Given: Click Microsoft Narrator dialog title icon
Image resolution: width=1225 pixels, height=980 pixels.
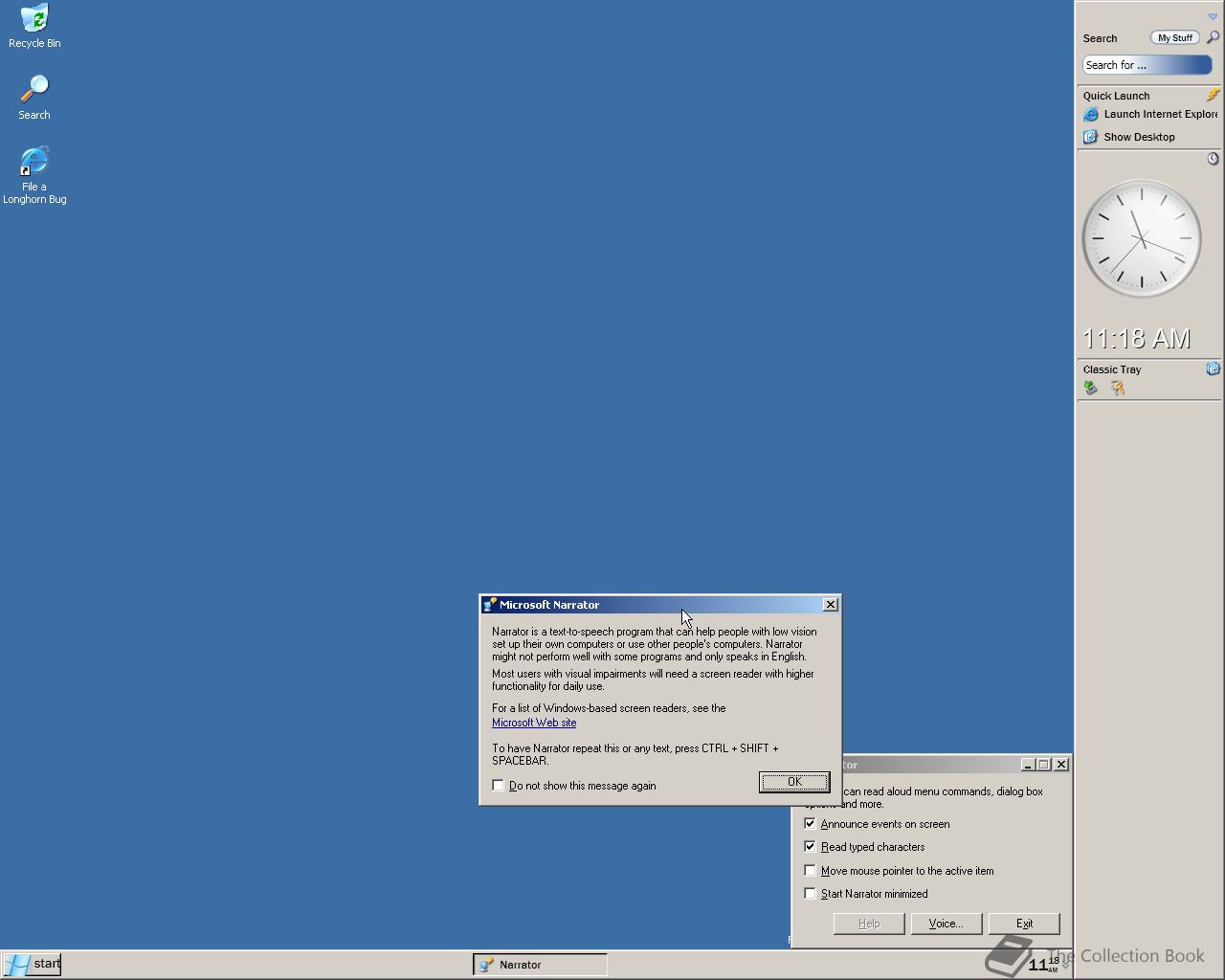Looking at the screenshot, I should click(x=489, y=605).
